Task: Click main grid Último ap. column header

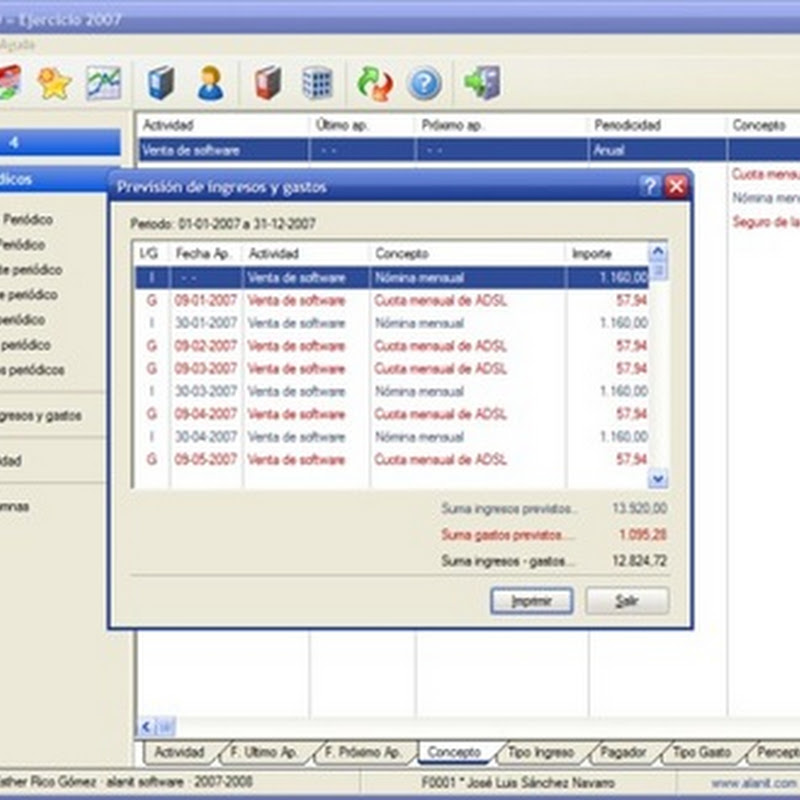Action: pos(362,125)
